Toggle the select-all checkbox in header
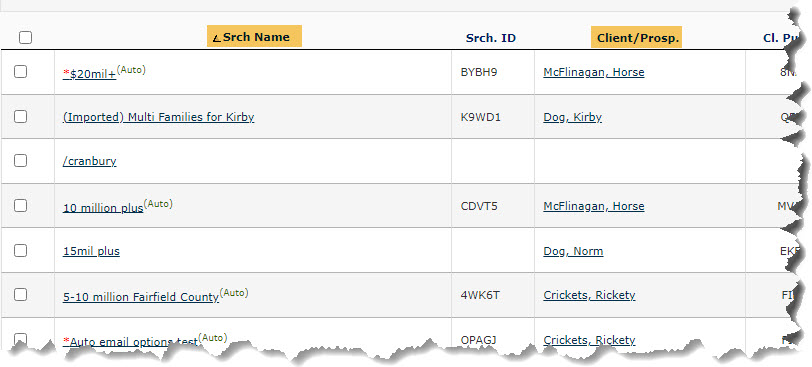 point(25,38)
